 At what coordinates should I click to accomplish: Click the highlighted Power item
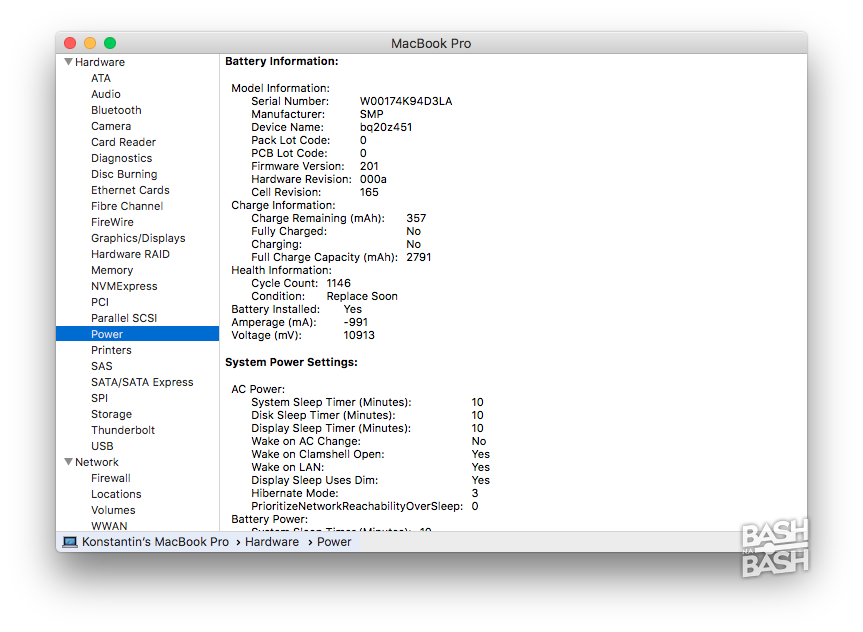click(138, 334)
